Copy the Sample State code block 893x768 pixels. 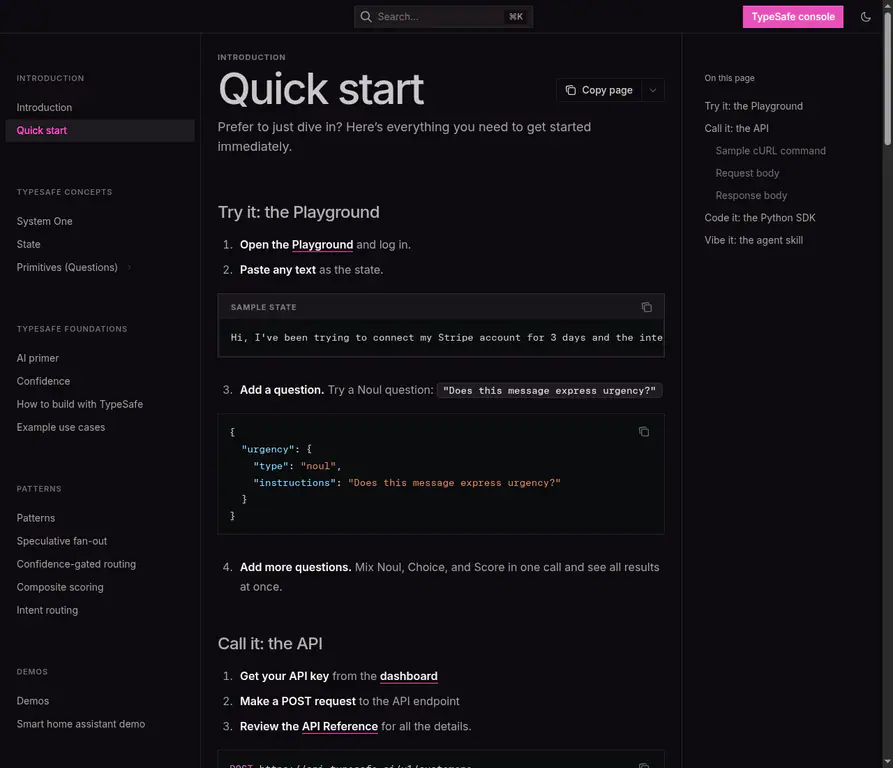pos(646,307)
